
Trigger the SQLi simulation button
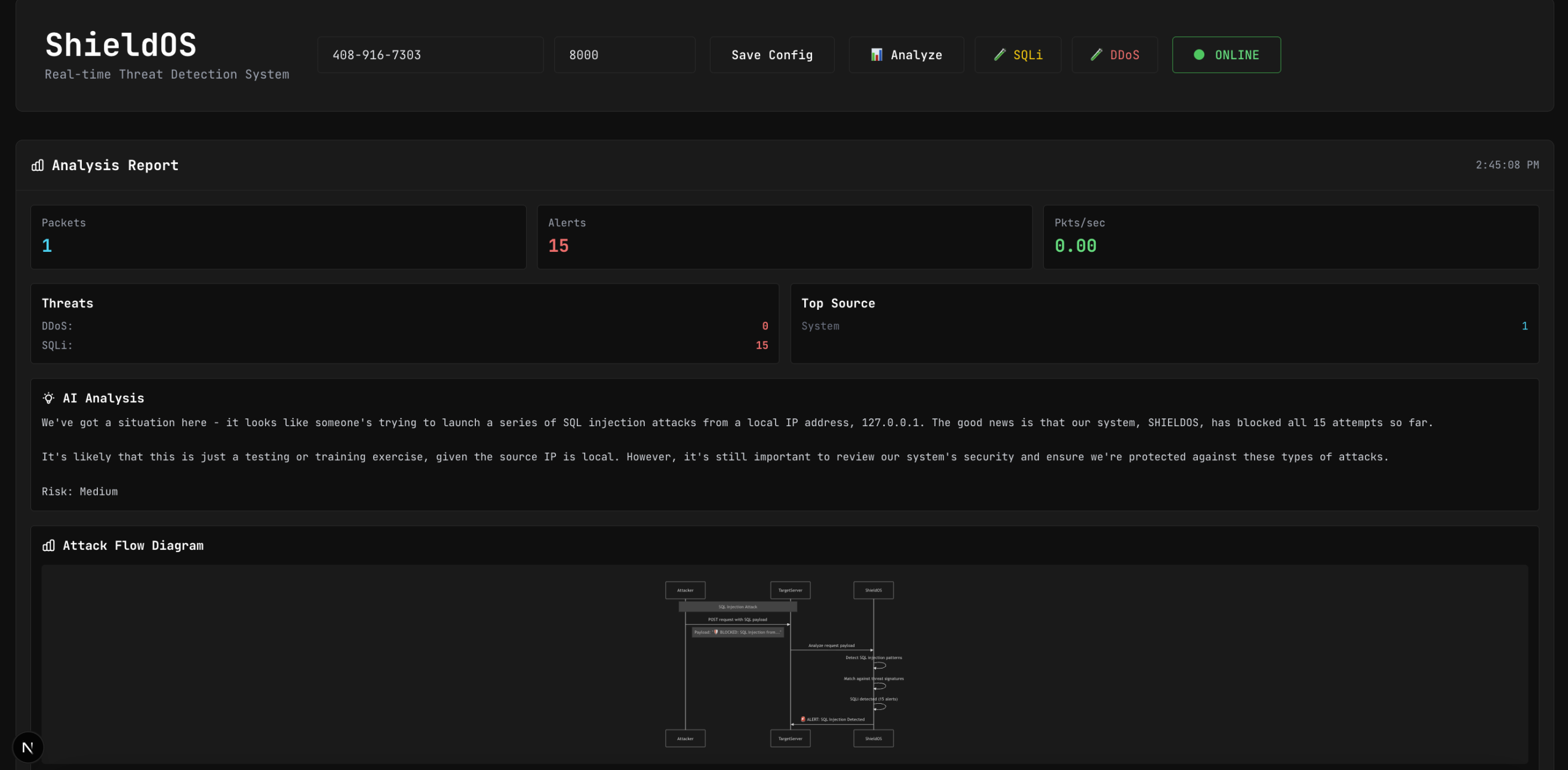(x=1017, y=55)
